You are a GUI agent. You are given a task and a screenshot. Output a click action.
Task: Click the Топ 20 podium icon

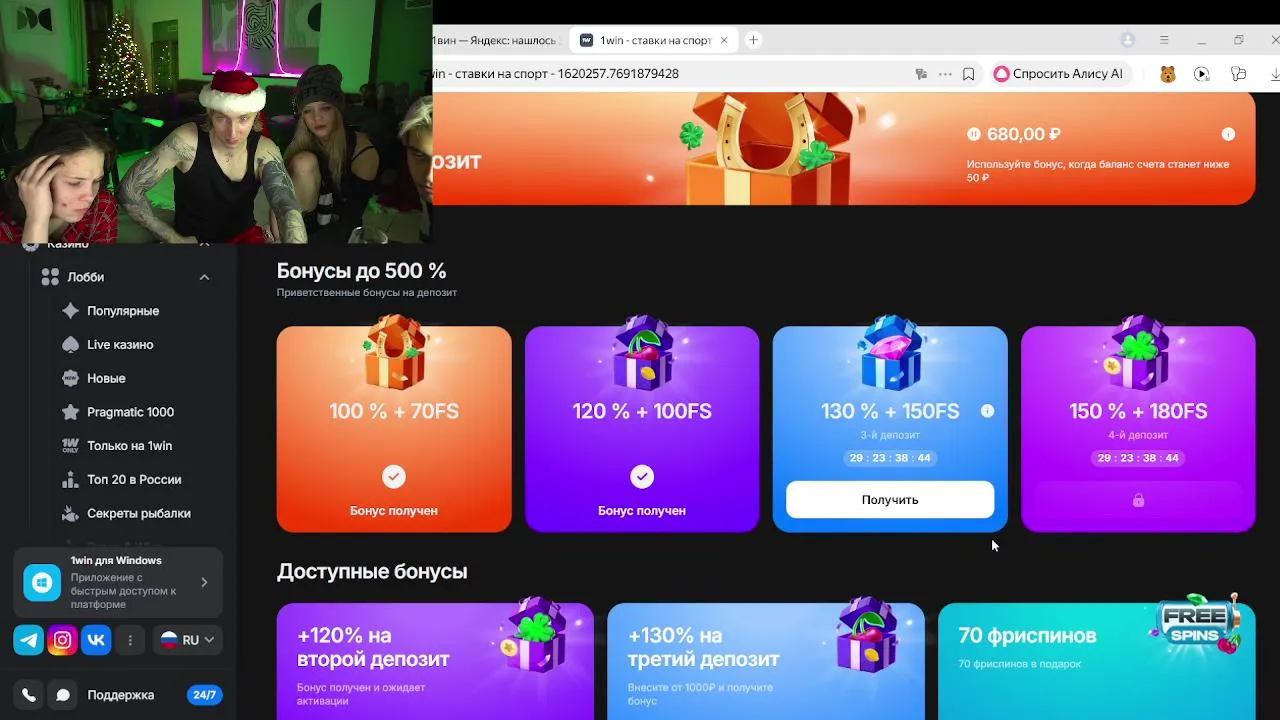click(70, 479)
